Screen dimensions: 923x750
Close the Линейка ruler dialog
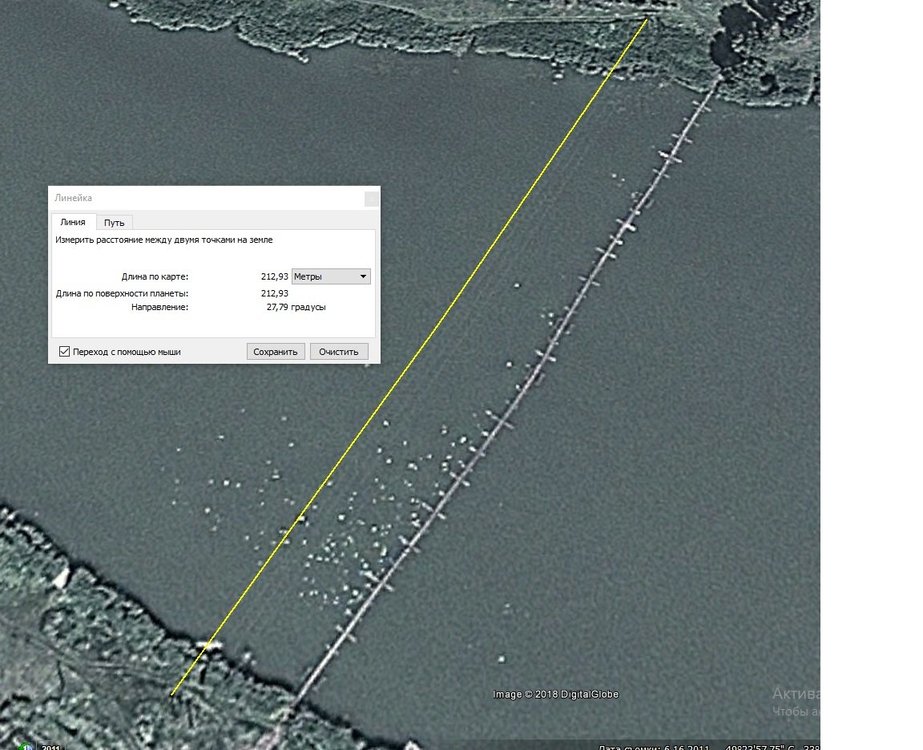click(371, 198)
